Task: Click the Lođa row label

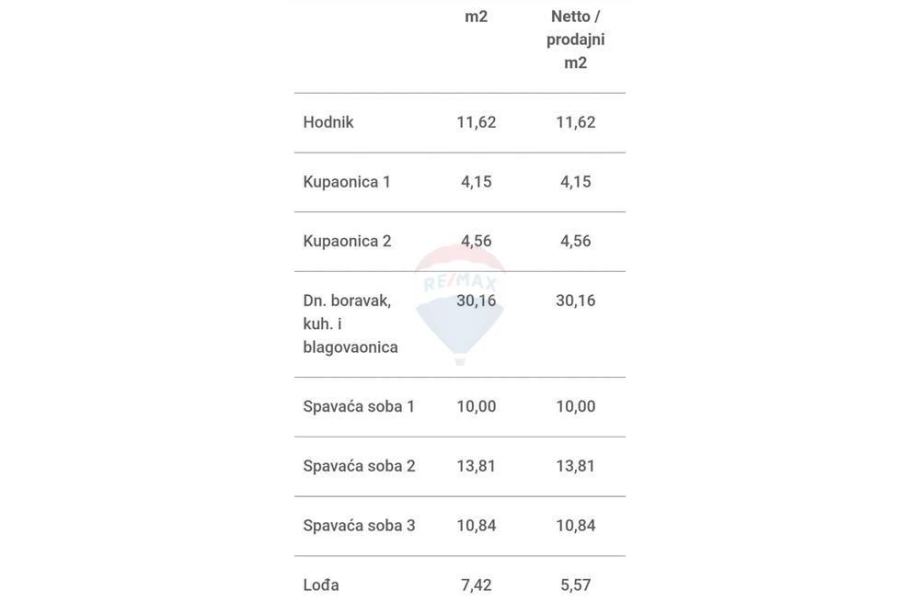Action: click(321, 585)
